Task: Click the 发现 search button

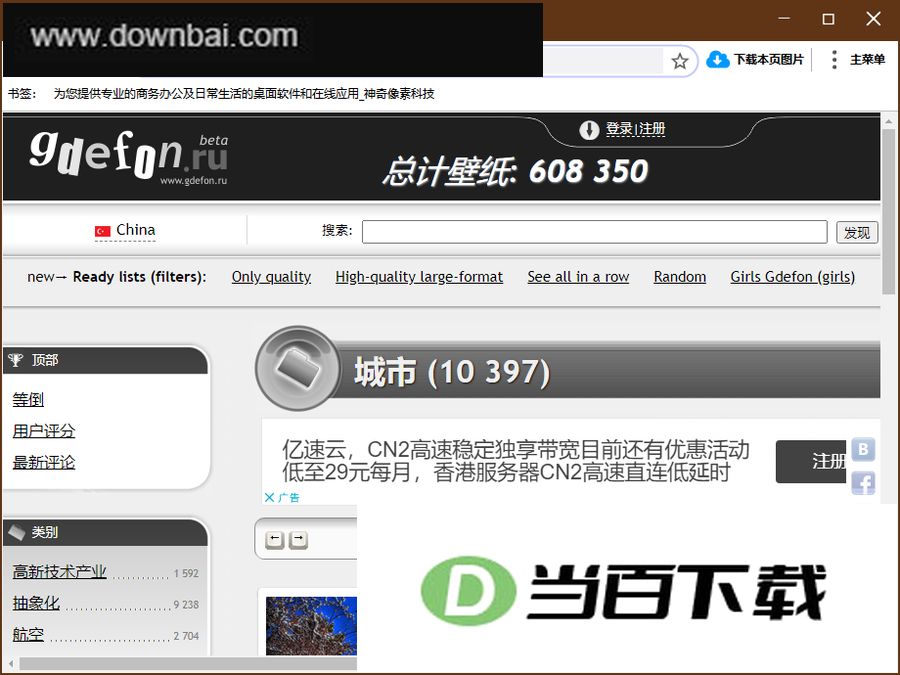Action: tap(856, 232)
